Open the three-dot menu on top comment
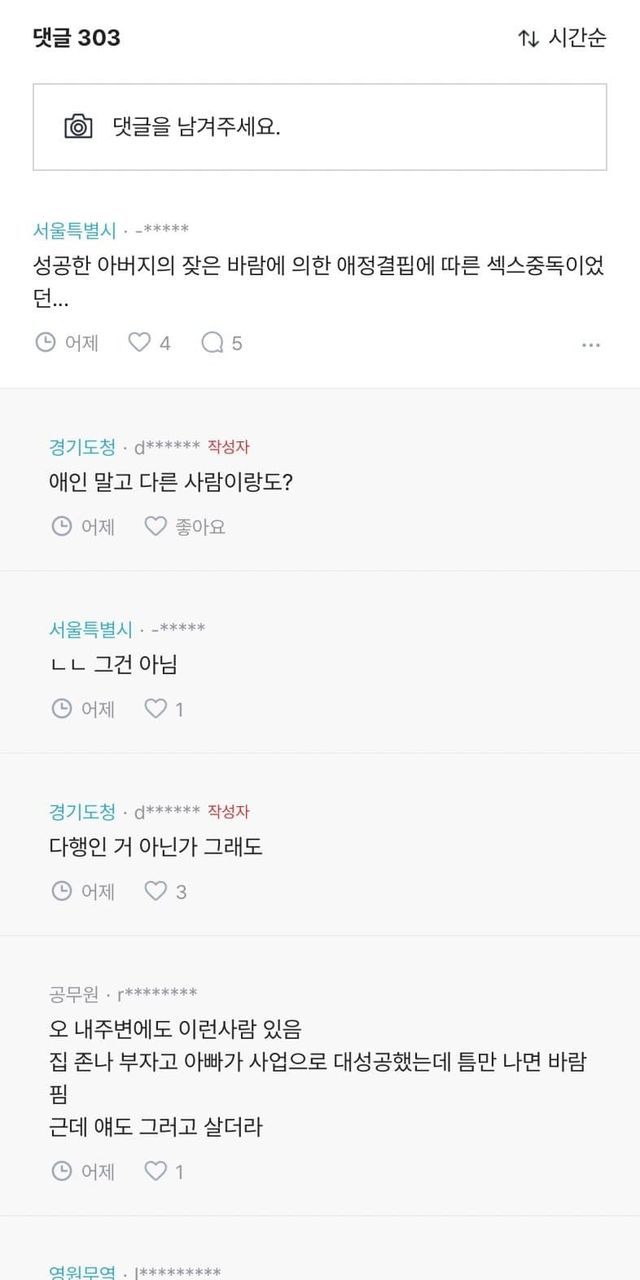Viewport: 640px width, 1280px height. pyautogui.click(x=591, y=345)
